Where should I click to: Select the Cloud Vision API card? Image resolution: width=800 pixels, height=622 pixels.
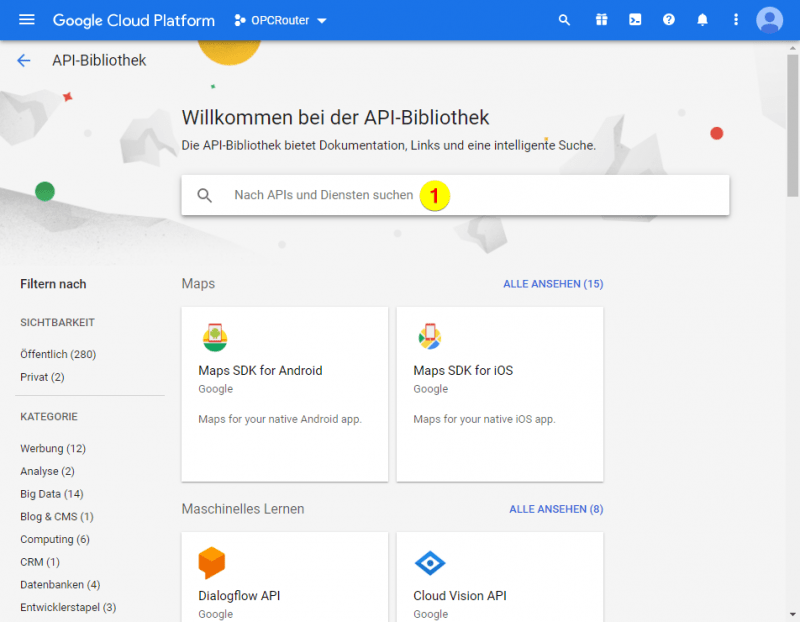click(460, 595)
